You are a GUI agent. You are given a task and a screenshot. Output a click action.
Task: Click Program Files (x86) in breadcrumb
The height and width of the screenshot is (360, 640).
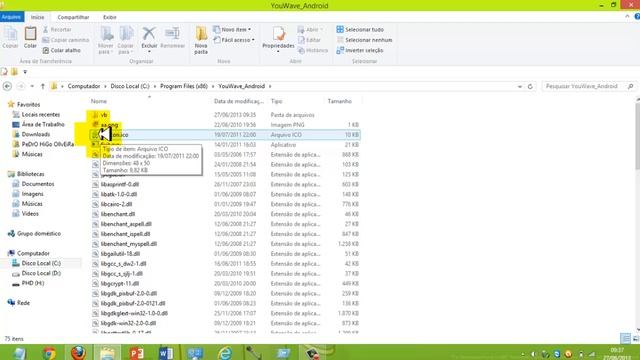tap(184, 86)
